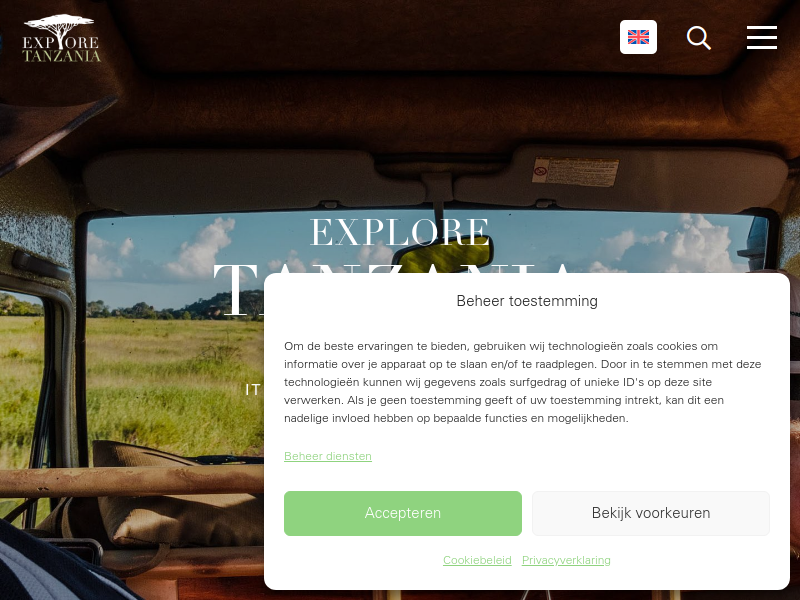Open the Cookiebeleid link
The image size is (800, 600).
tap(477, 560)
